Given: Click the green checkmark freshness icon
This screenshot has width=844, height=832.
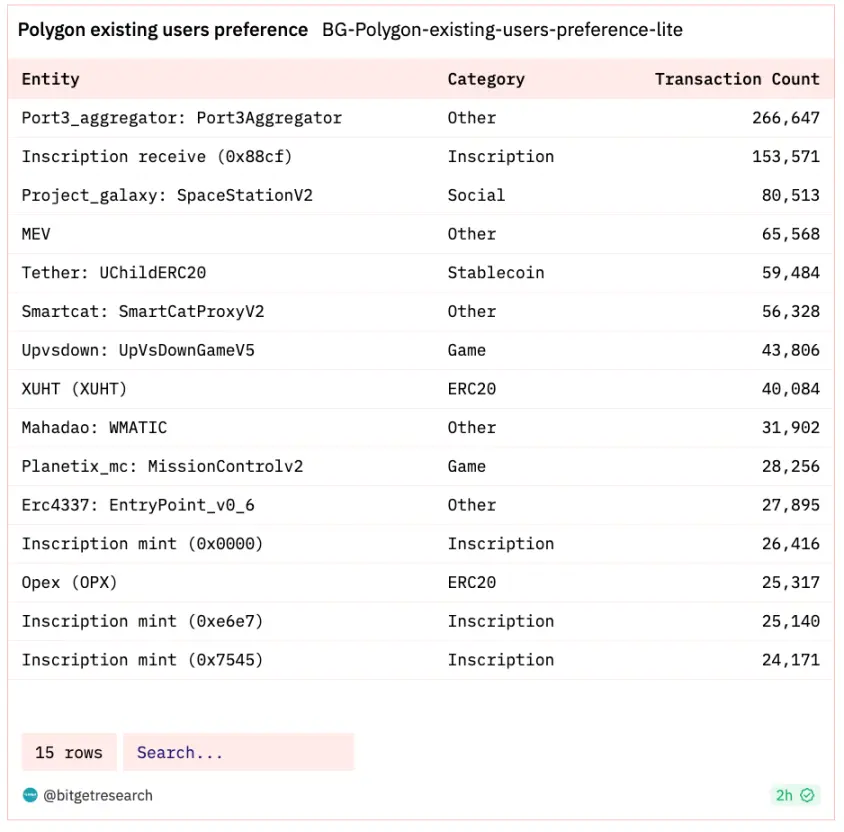Looking at the screenshot, I should point(807,795).
